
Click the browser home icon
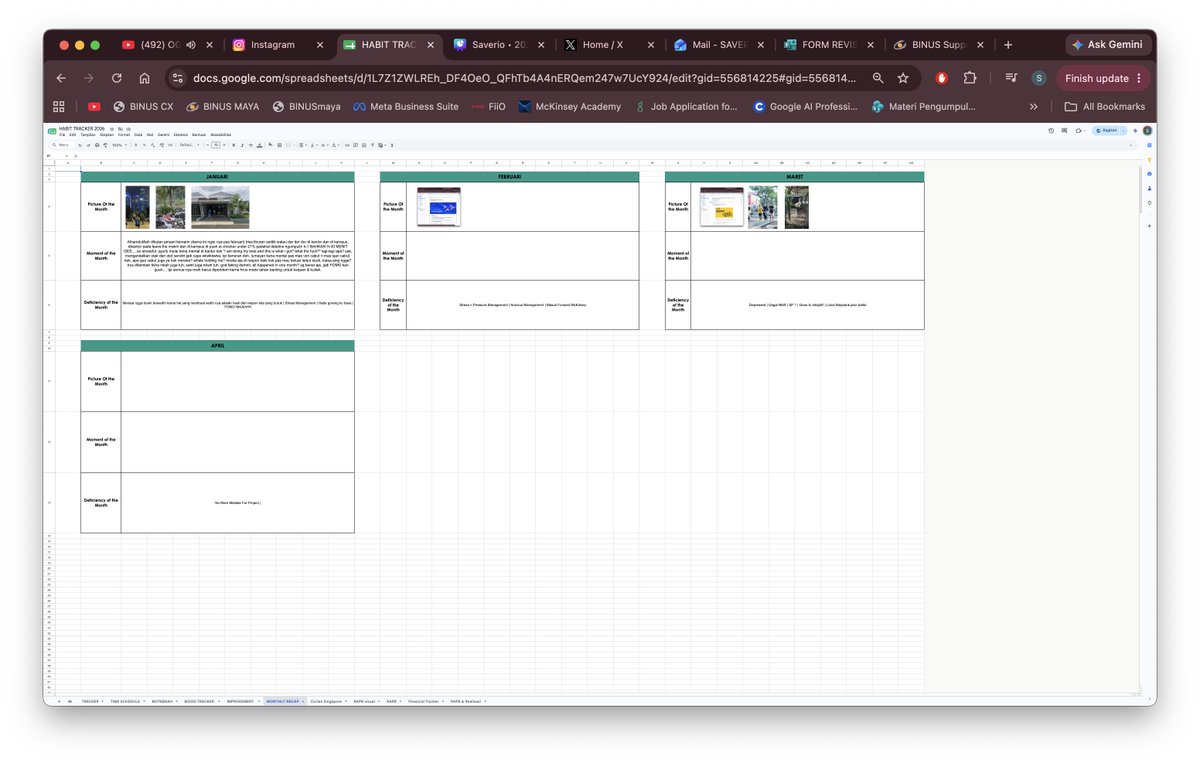[144, 78]
